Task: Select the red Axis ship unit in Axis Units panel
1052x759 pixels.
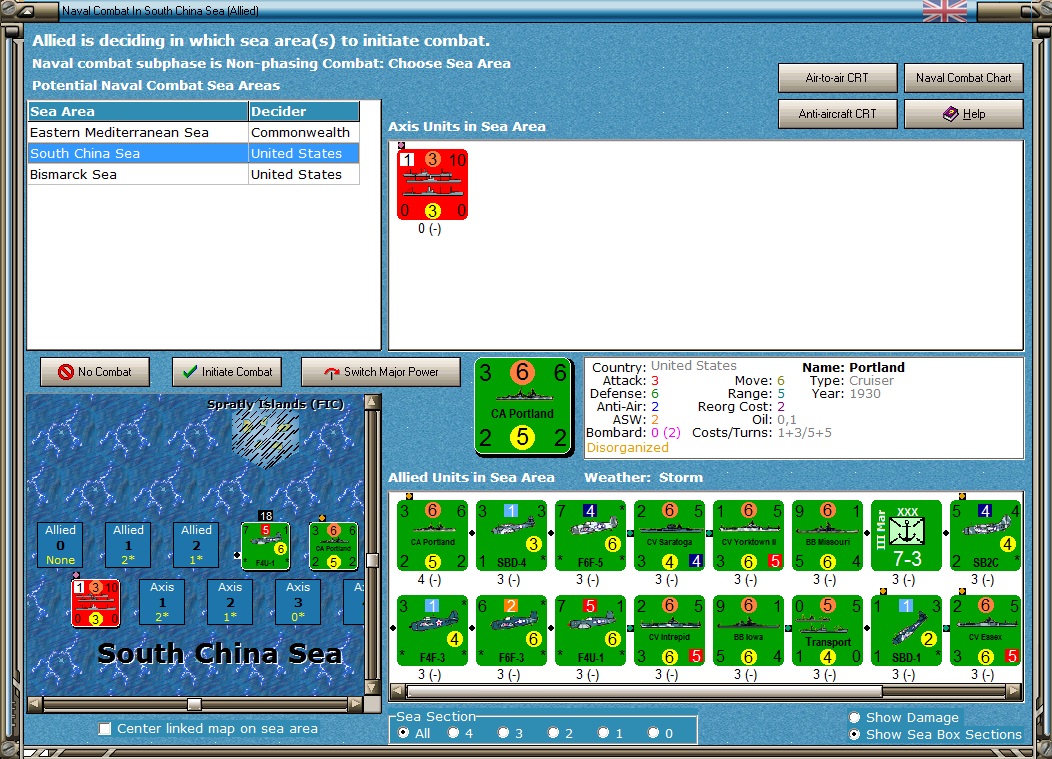Action: click(432, 185)
